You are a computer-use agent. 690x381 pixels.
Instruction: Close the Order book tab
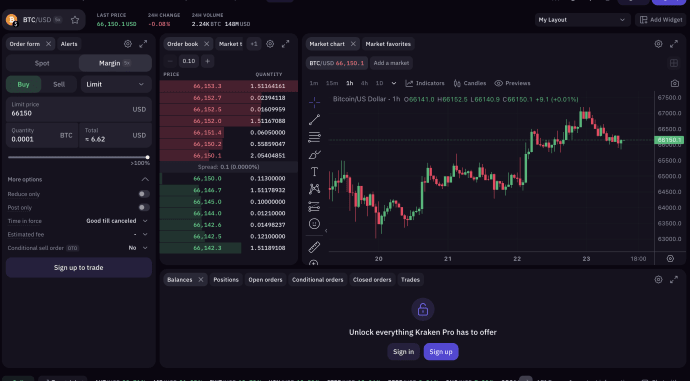(x=206, y=44)
